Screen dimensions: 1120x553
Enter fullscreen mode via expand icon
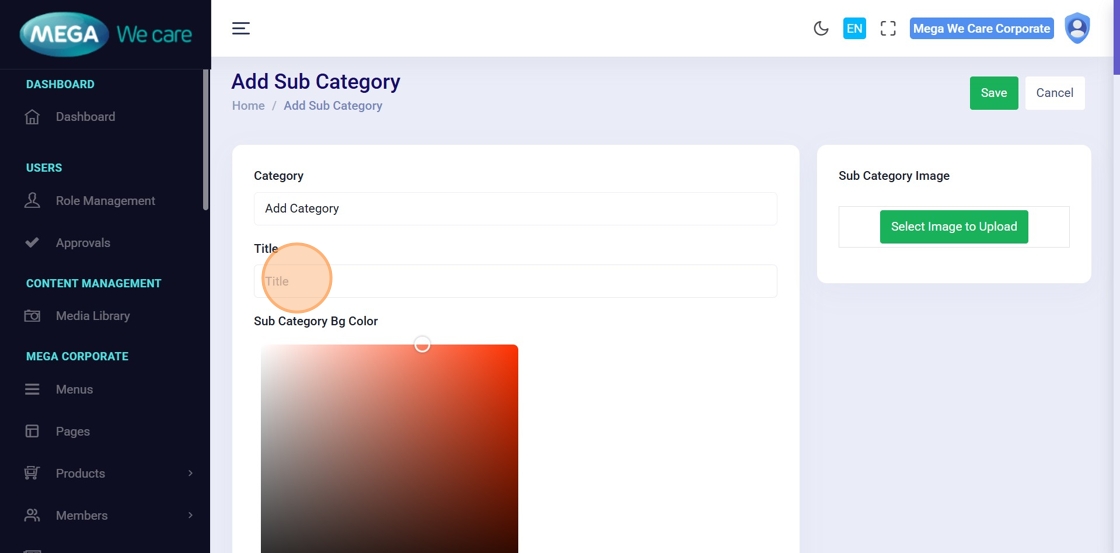pyautogui.click(x=888, y=28)
